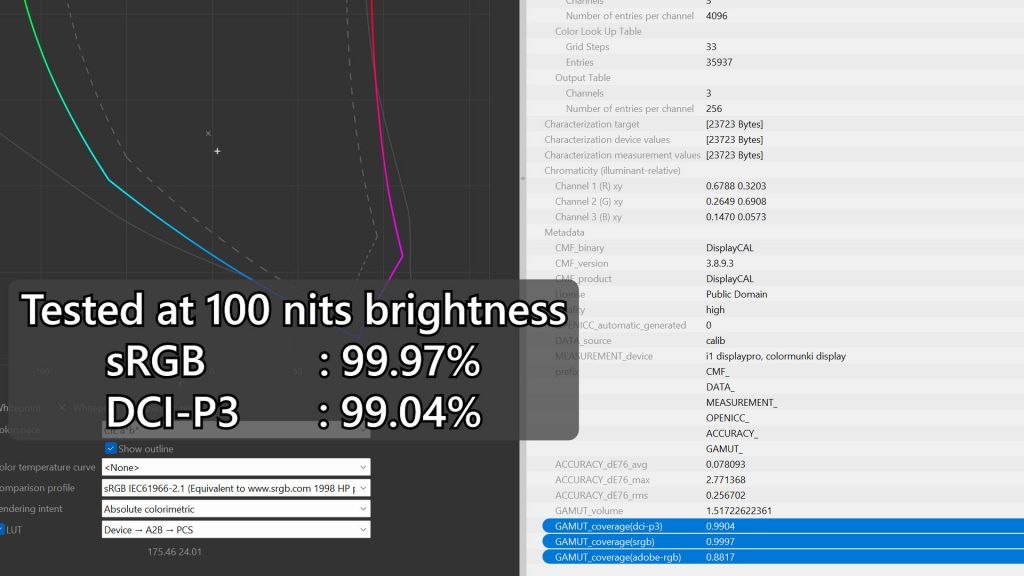1024x576 pixels.
Task: Open the Color temperature curve dropdown
Action: (236, 467)
